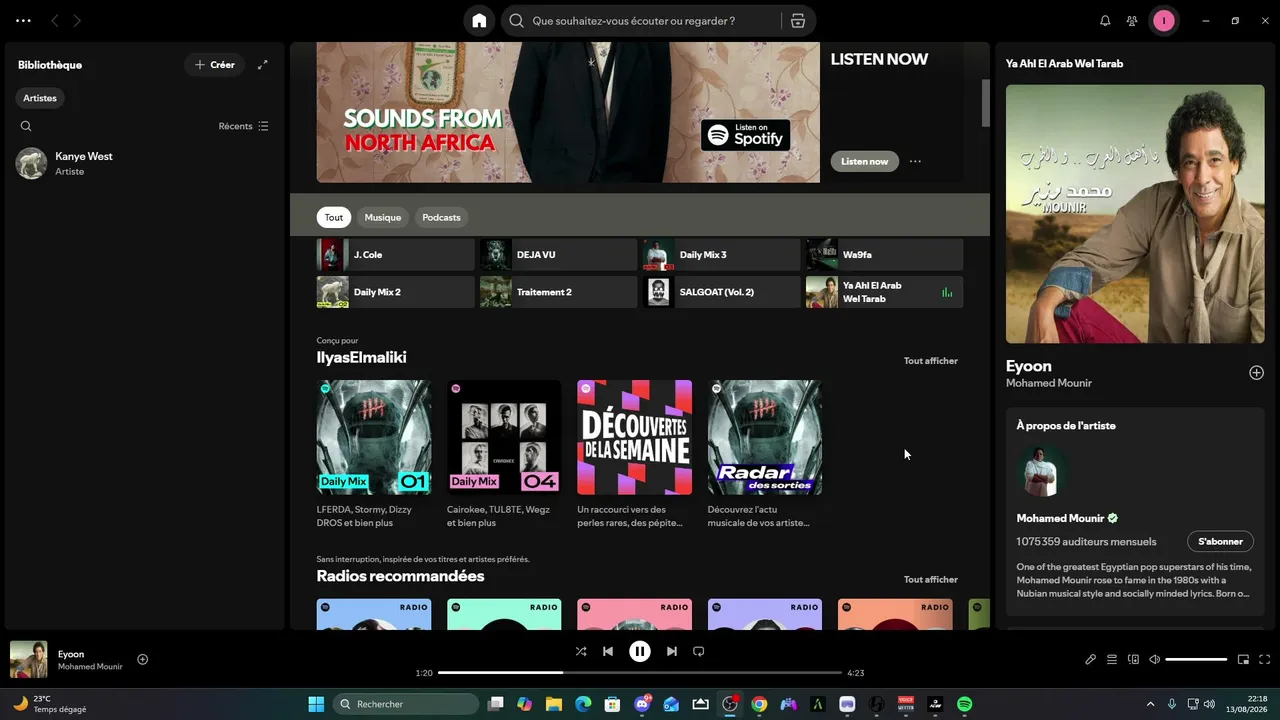This screenshot has height=720, width=1280.
Task: Click the song progress bar
Action: click(x=640, y=673)
